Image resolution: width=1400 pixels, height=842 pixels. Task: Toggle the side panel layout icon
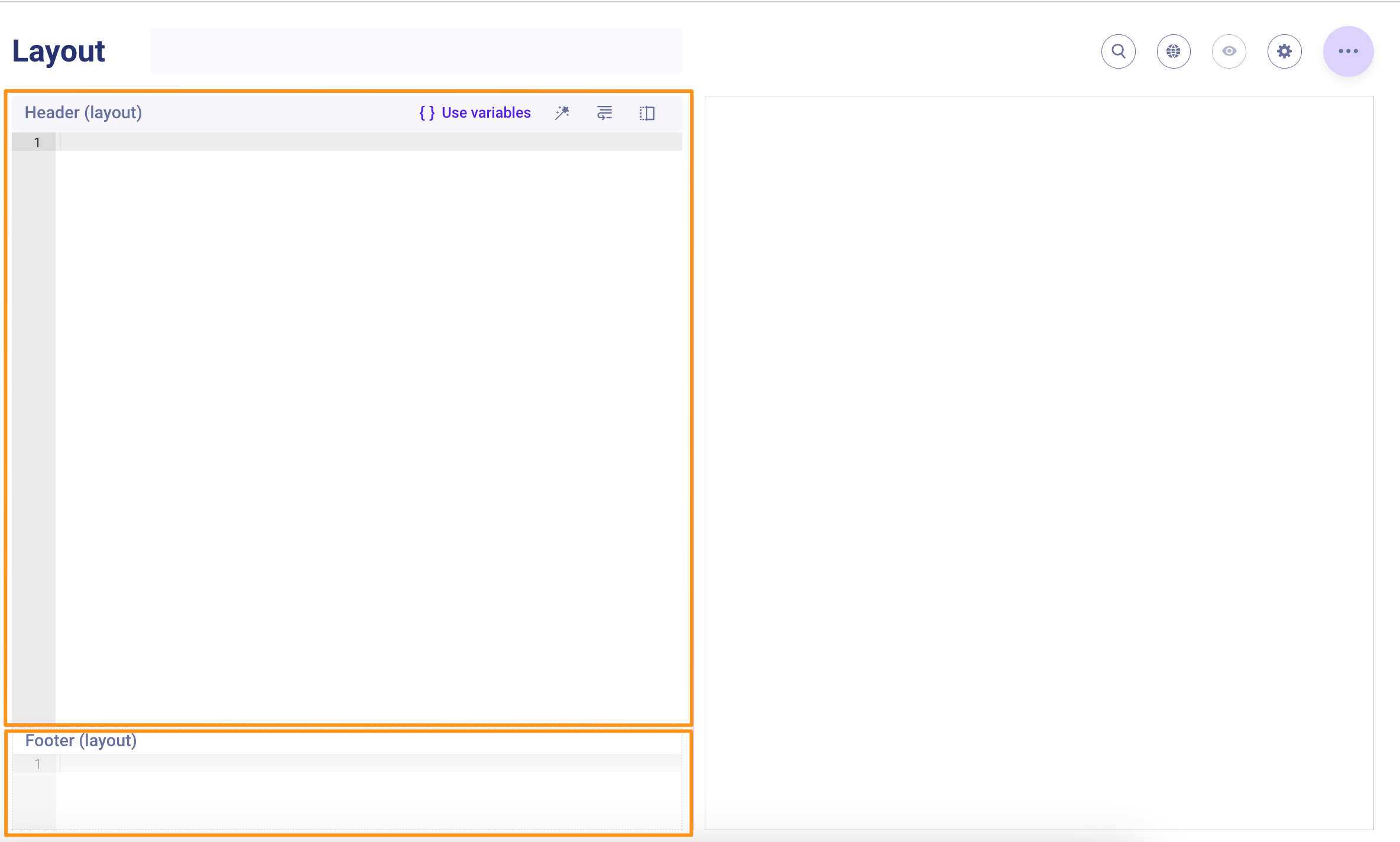coord(647,113)
